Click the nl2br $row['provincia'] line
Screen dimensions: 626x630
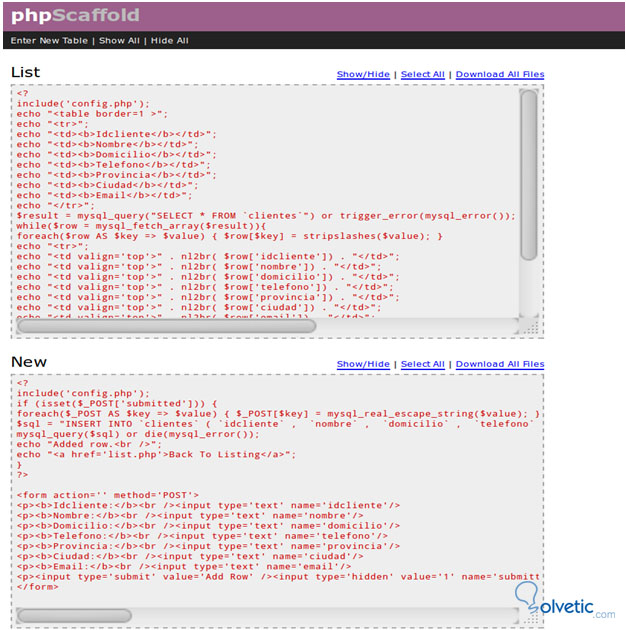click(x=208, y=297)
